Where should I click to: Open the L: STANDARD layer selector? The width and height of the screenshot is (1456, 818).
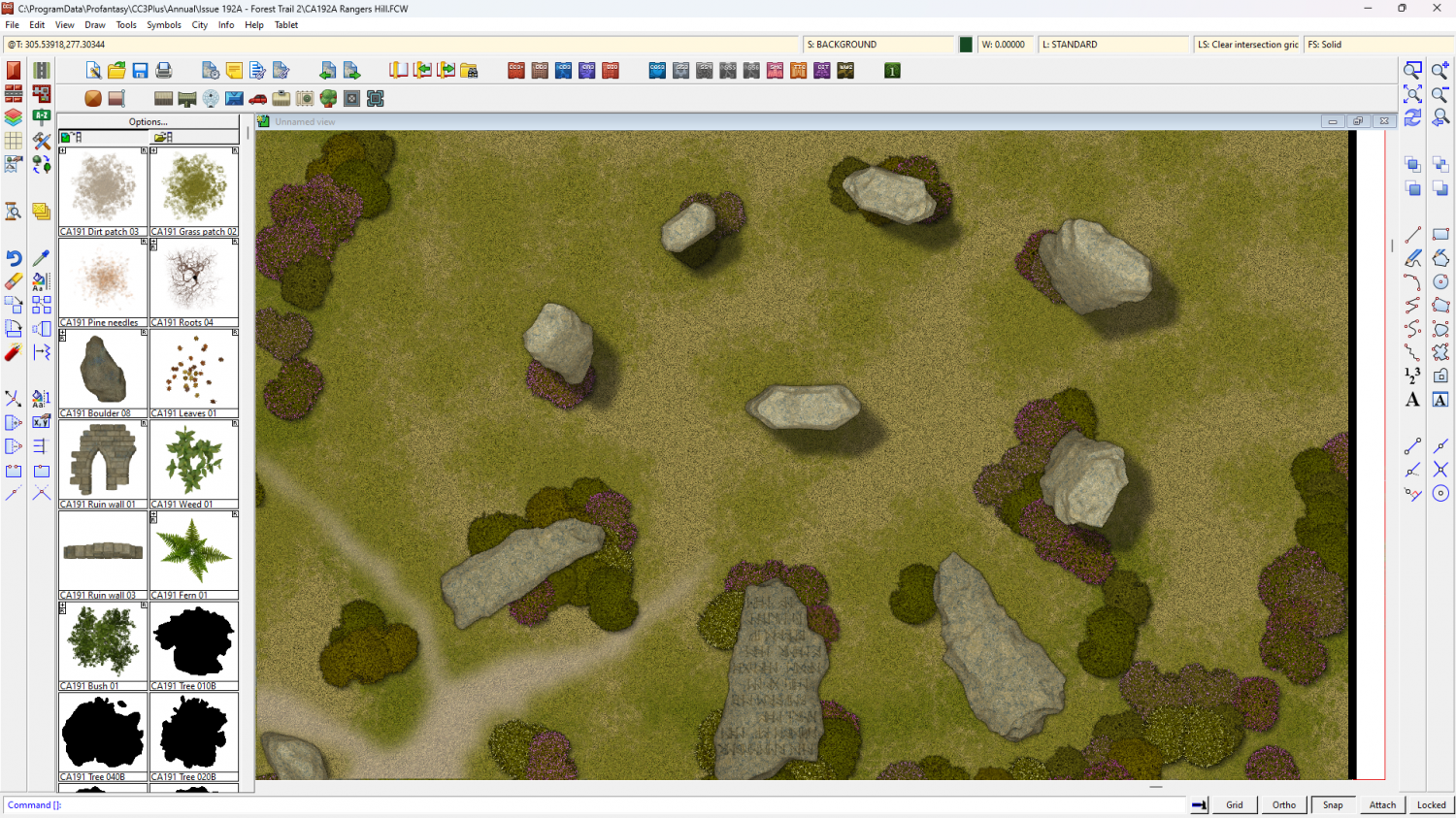(x=1113, y=45)
